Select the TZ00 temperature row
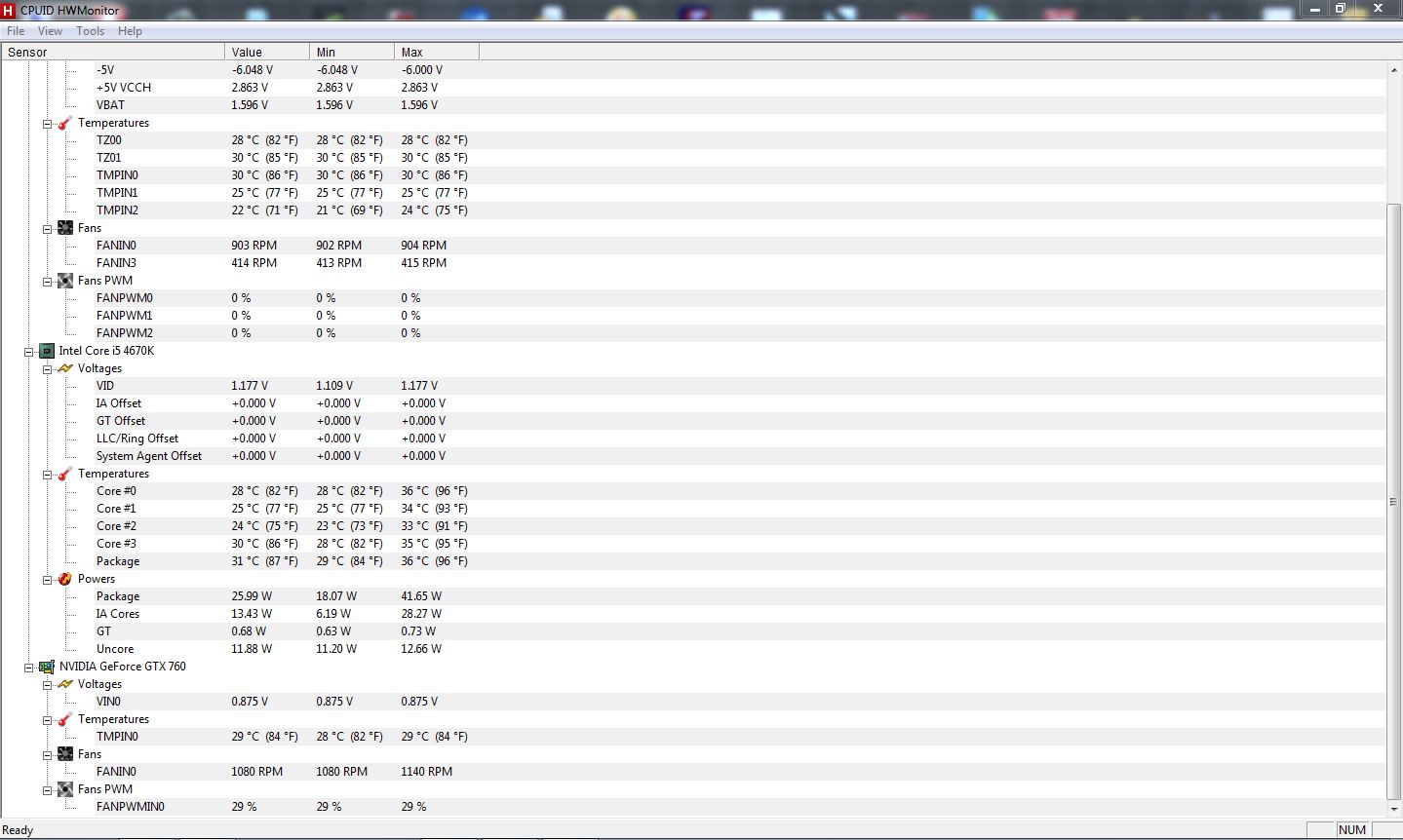The height and width of the screenshot is (840, 1403). (x=693, y=140)
